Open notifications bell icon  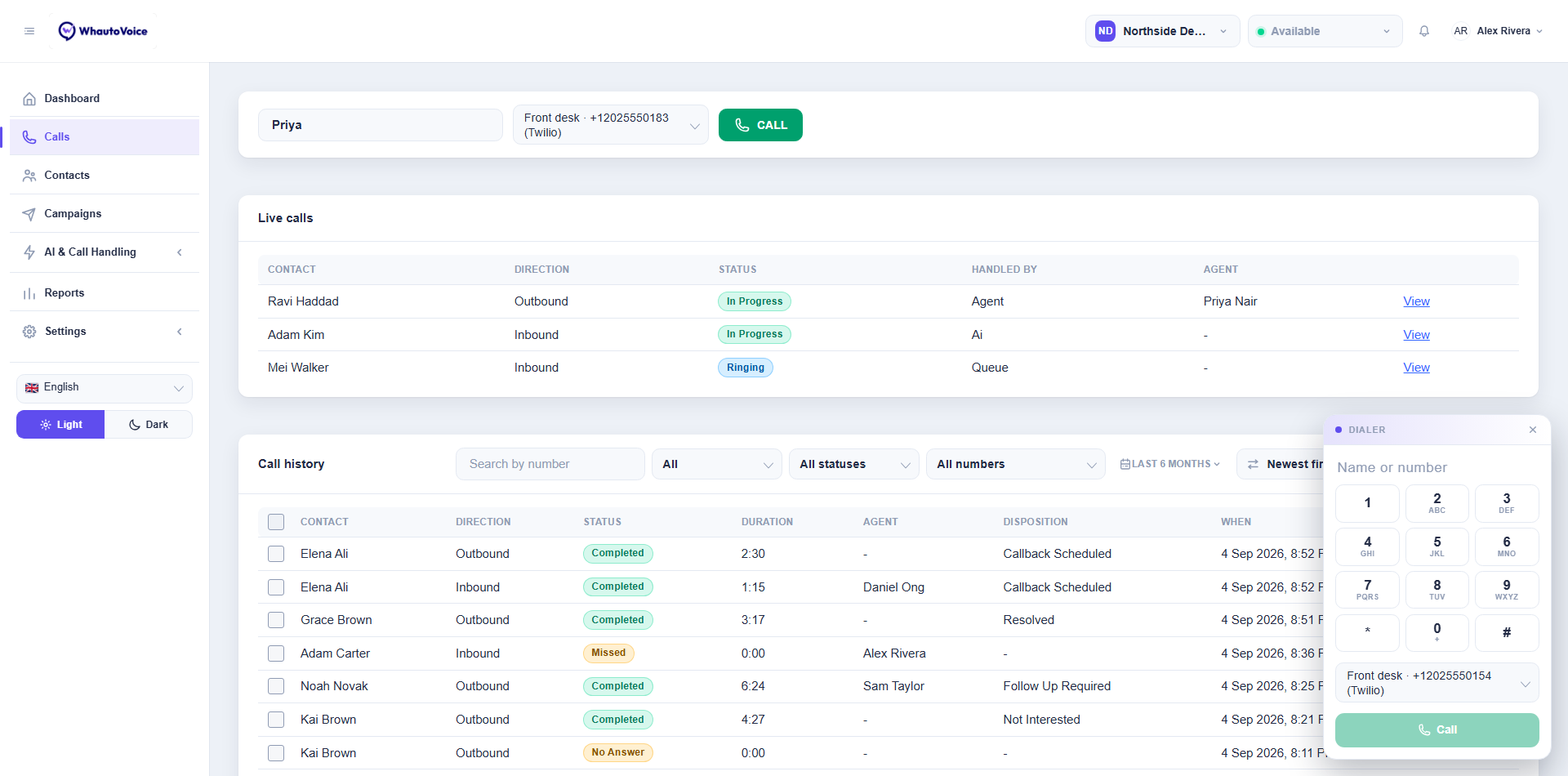pyautogui.click(x=1424, y=31)
